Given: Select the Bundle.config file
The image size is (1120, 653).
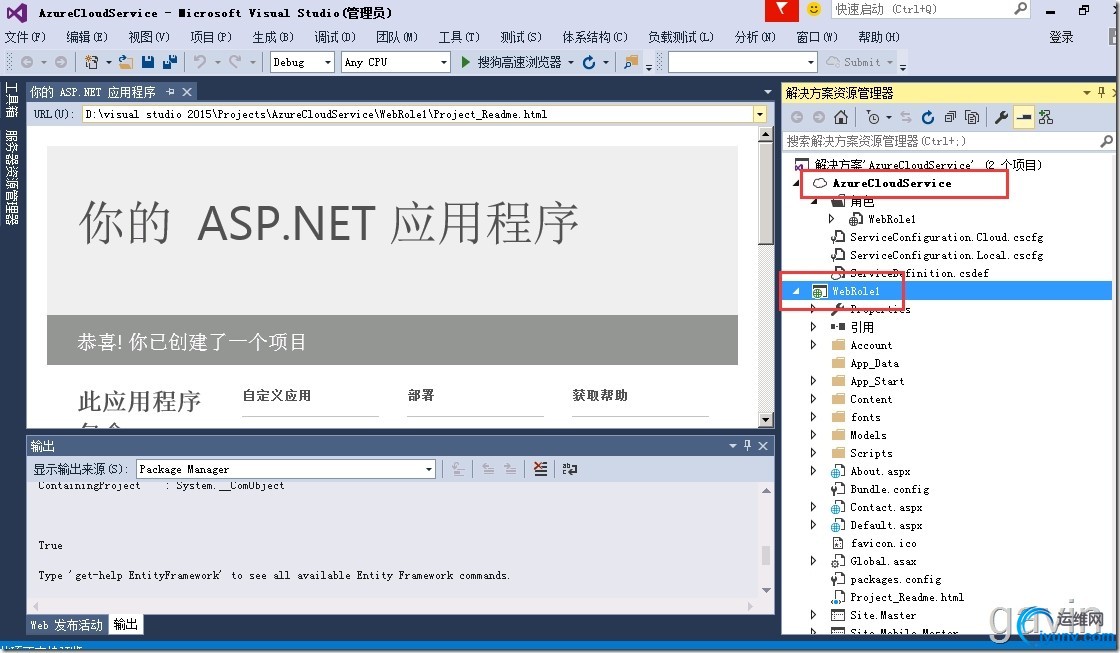Looking at the screenshot, I should pos(890,489).
